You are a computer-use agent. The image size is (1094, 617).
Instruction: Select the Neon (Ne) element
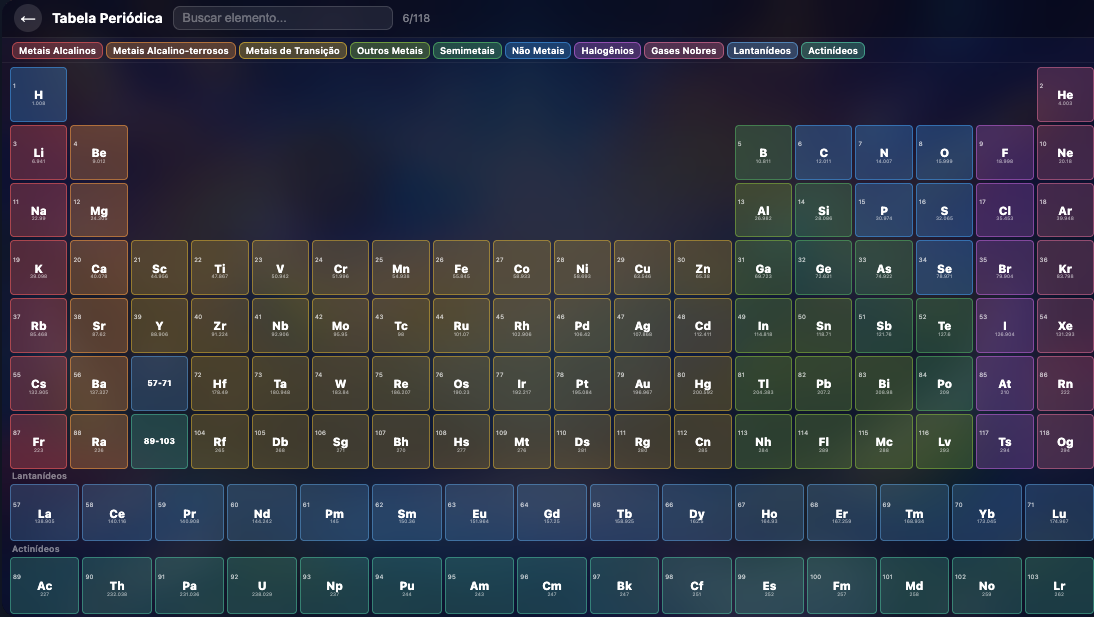[x=1065, y=153]
